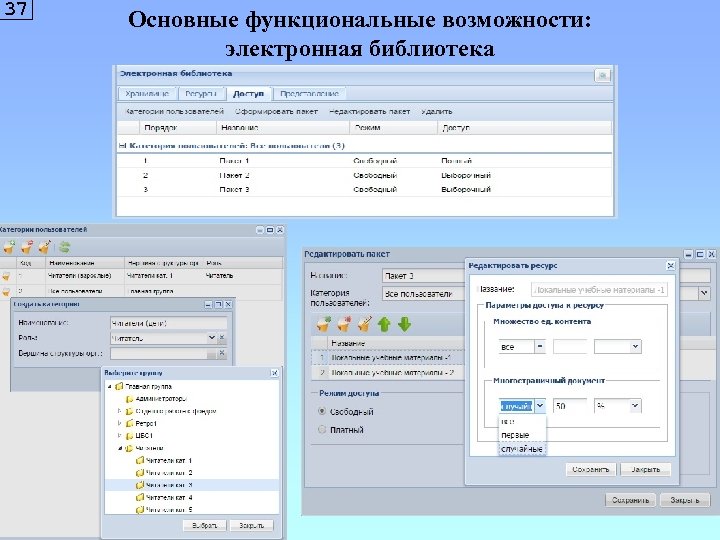
Task: Collapse the Читатели tree node
Action: tap(120, 448)
